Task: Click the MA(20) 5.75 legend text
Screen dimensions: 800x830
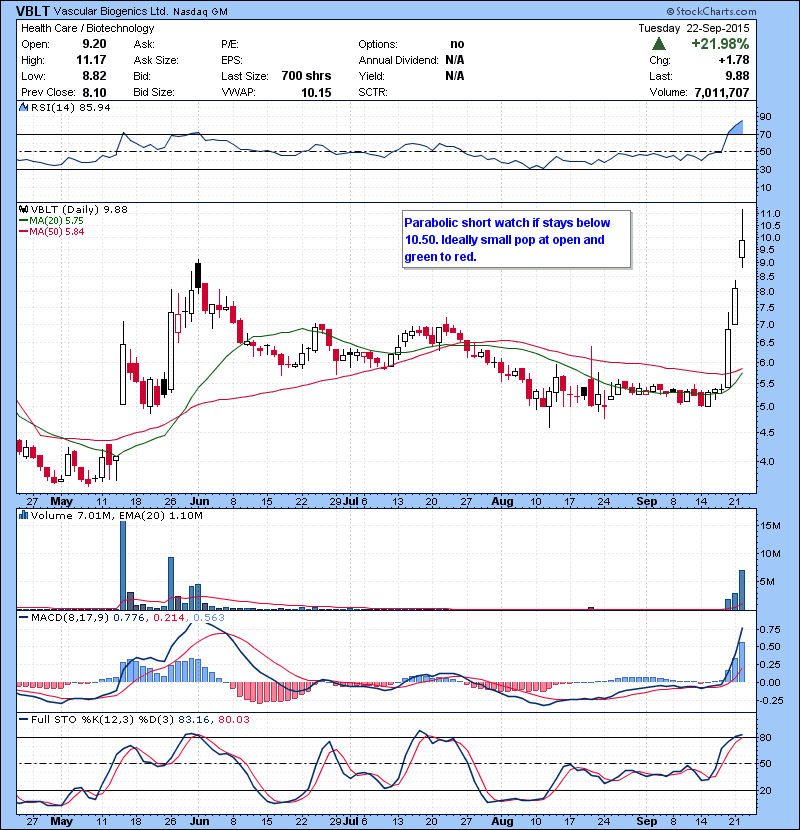Action: coord(57,221)
